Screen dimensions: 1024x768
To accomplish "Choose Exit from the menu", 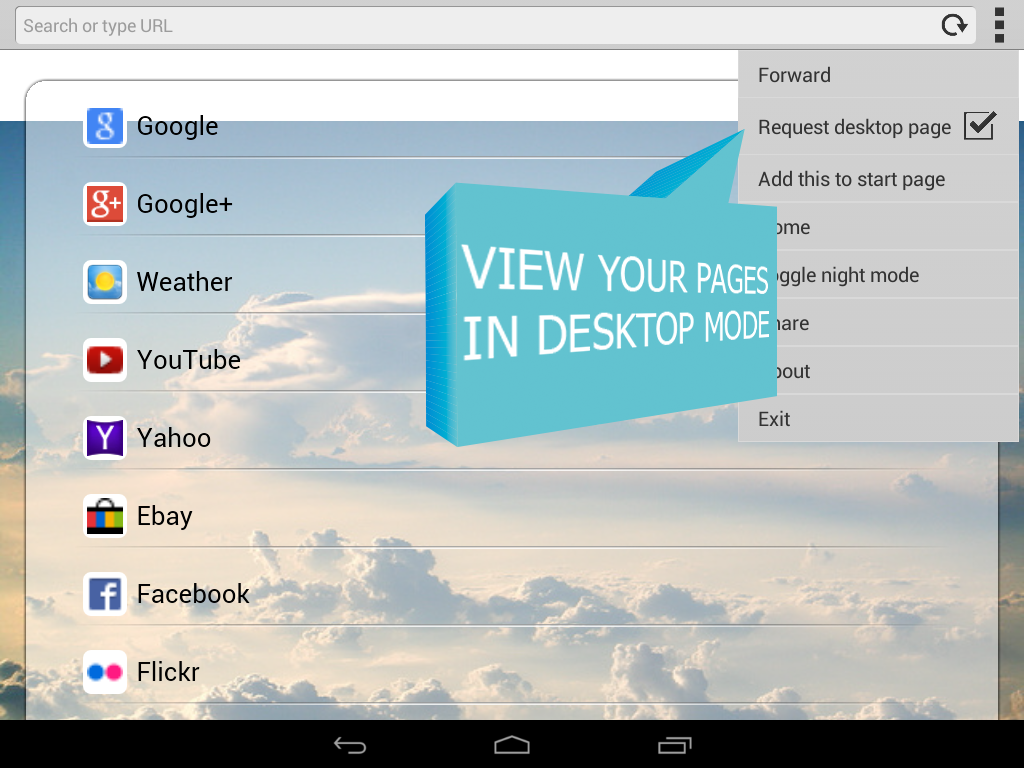I will click(878, 419).
